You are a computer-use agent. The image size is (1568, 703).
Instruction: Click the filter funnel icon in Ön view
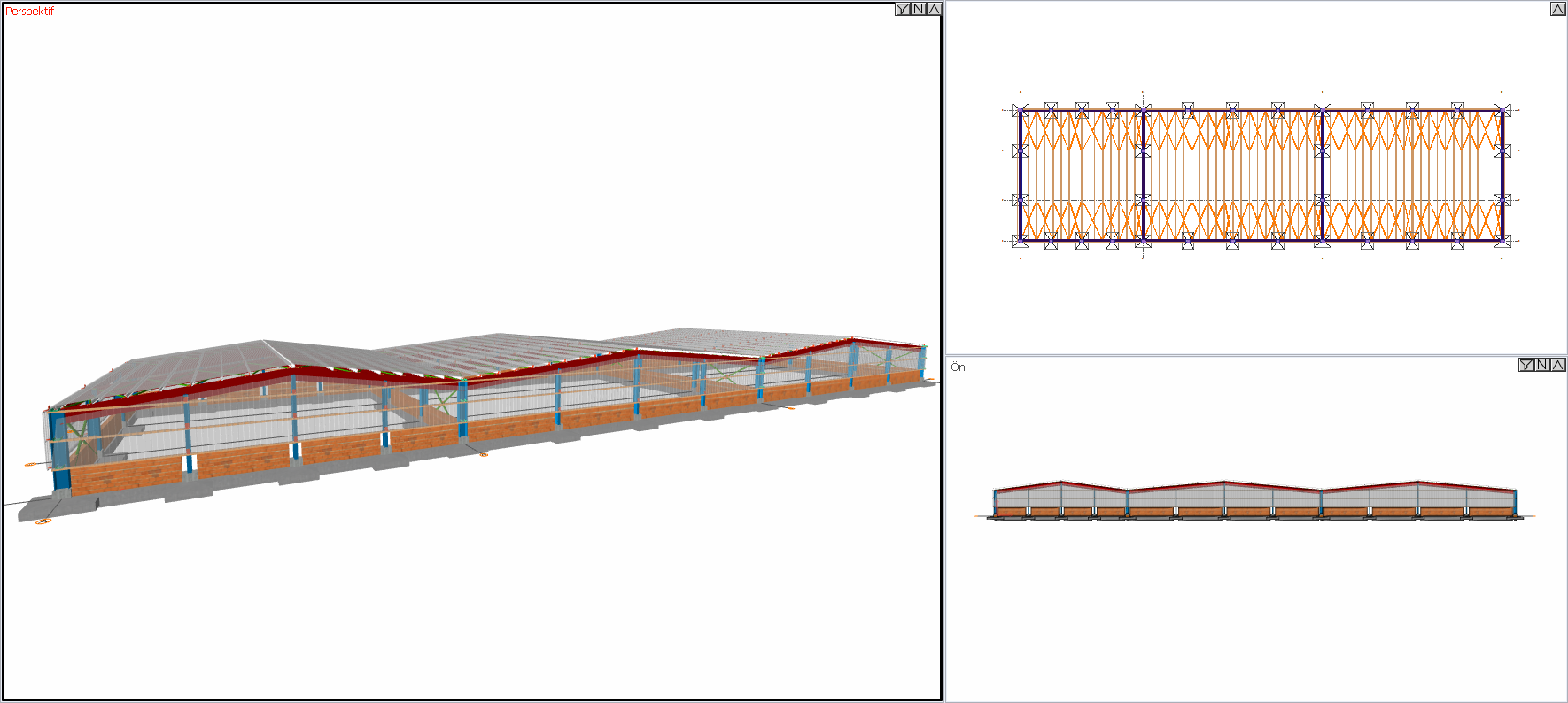[1526, 365]
